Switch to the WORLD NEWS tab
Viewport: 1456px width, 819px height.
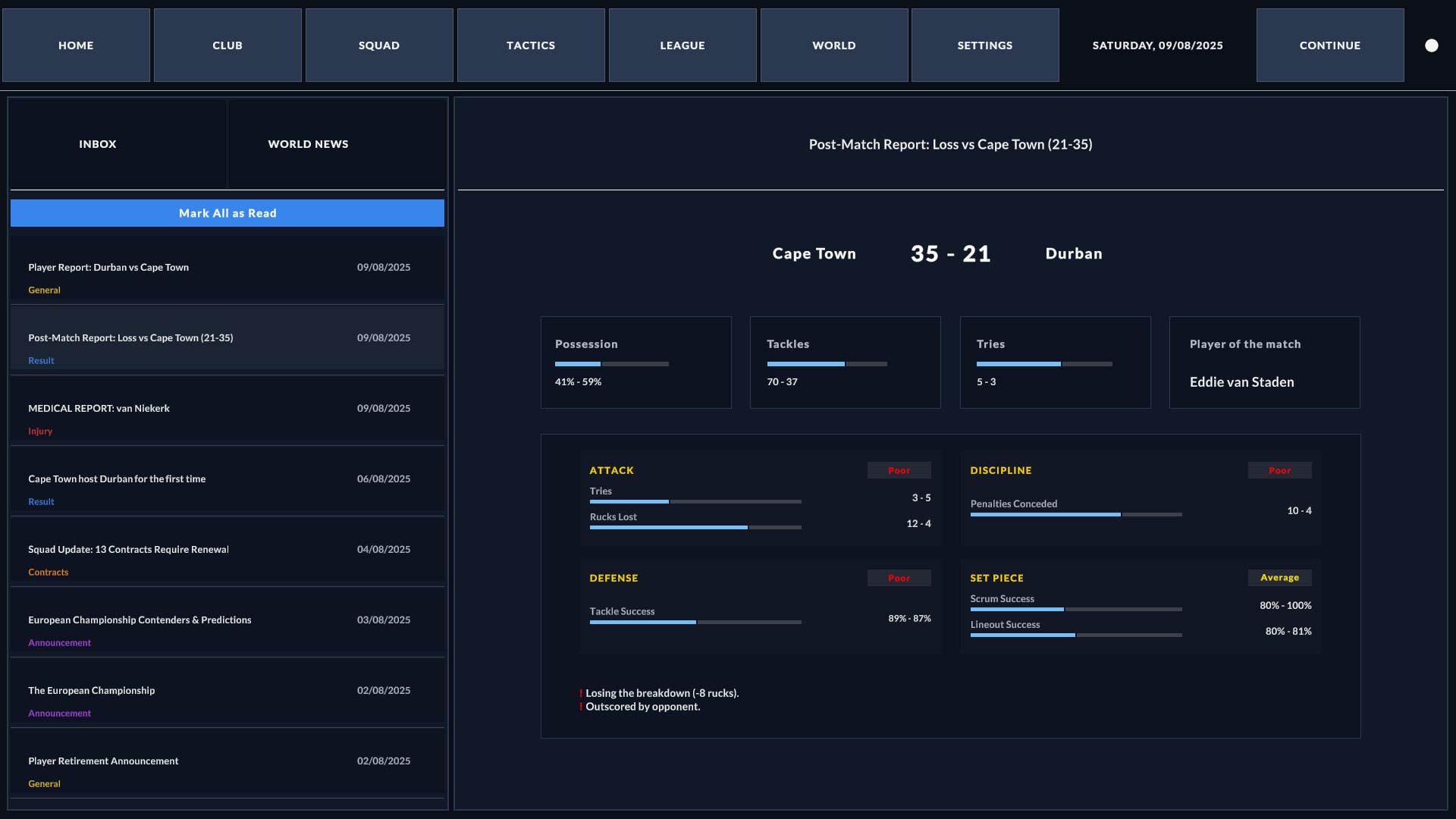tap(336, 144)
